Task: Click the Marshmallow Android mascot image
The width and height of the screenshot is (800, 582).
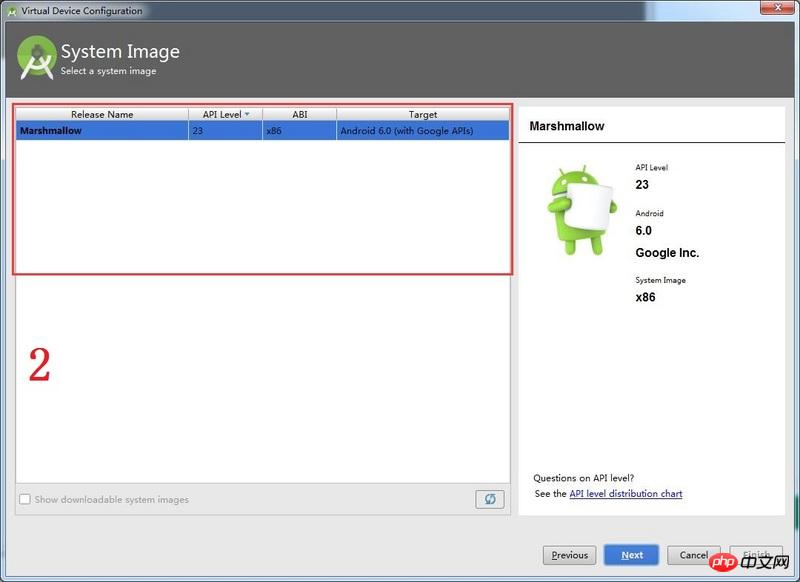Action: point(582,209)
